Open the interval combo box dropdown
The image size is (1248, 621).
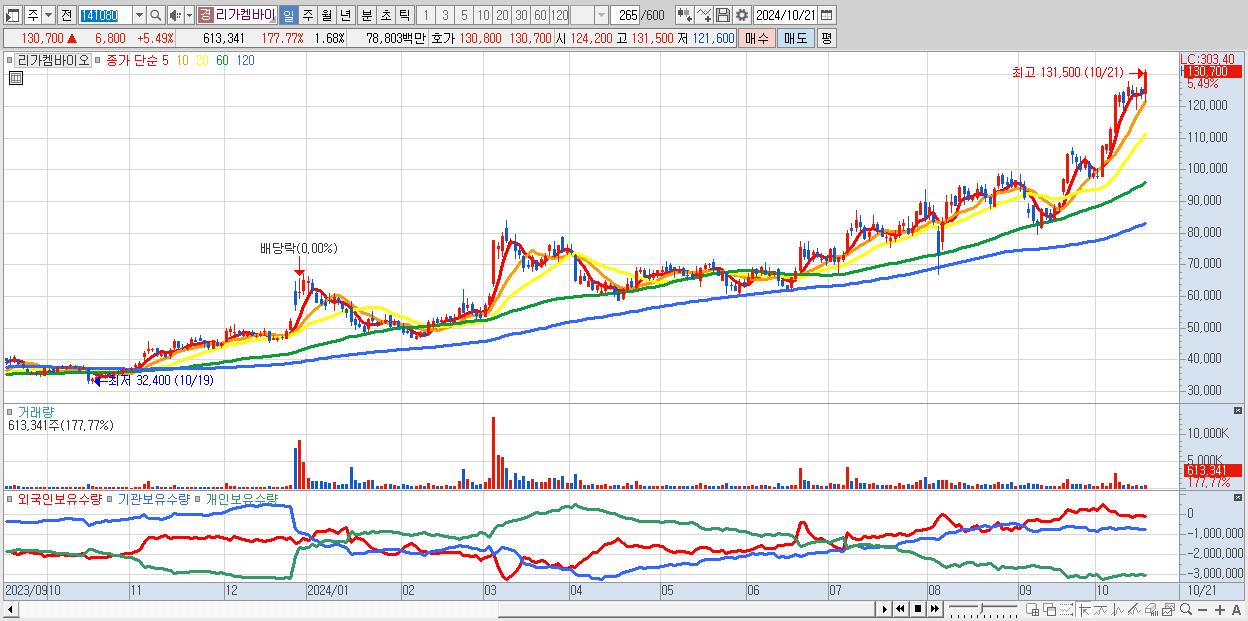[601, 16]
